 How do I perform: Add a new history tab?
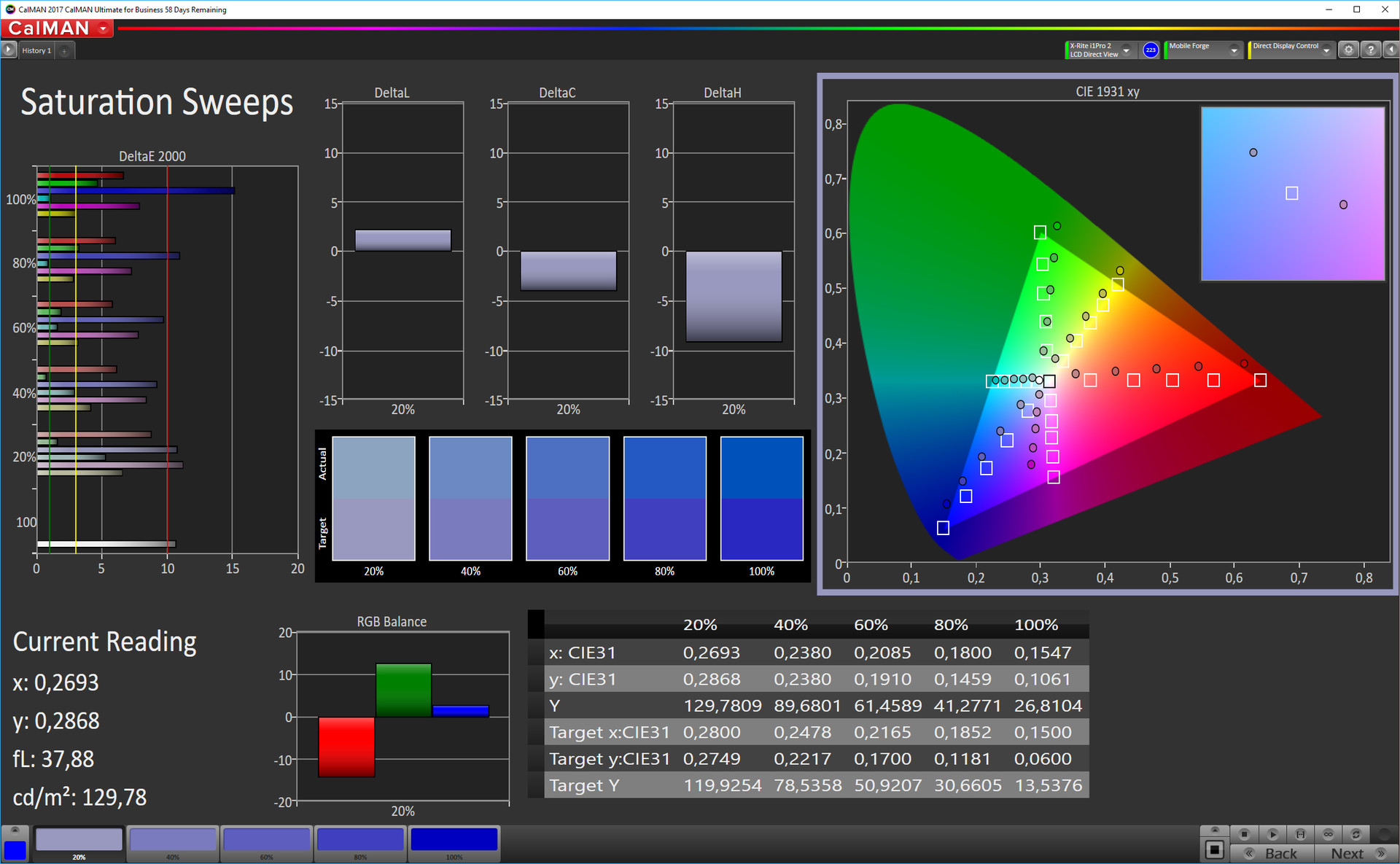pyautogui.click(x=64, y=50)
